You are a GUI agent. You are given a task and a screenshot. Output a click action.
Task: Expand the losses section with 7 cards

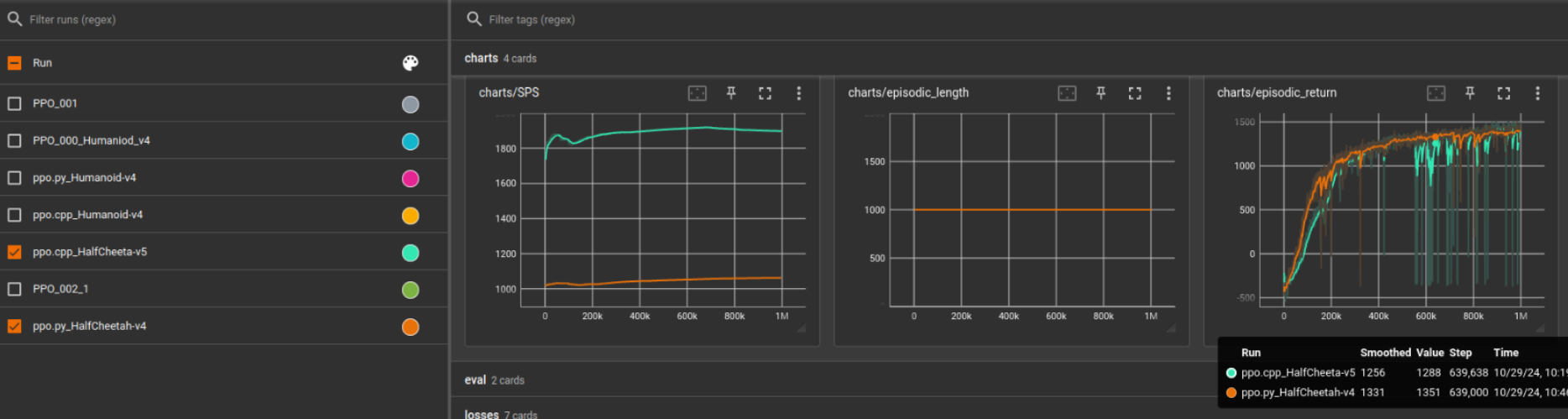tap(500, 414)
